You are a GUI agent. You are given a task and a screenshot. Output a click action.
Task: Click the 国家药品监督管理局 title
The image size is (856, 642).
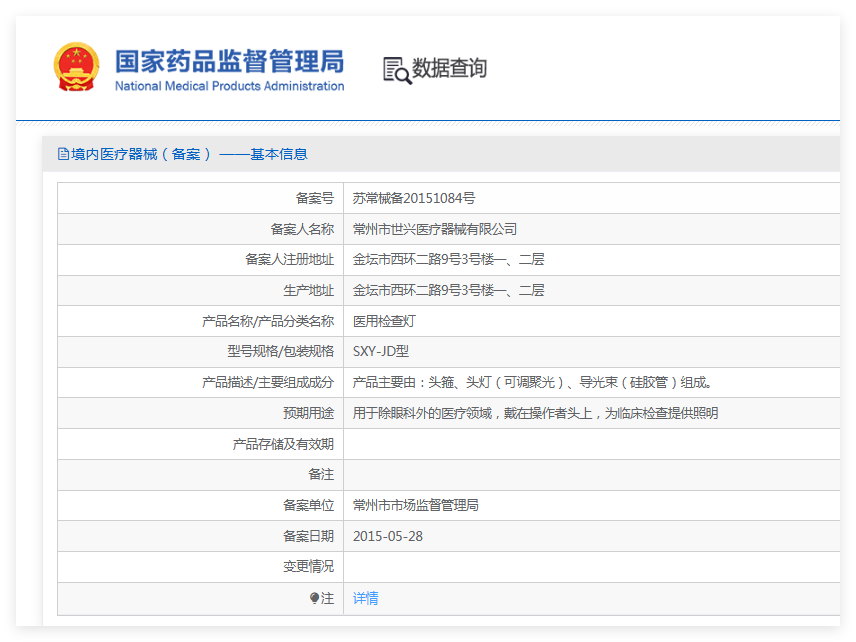tap(229, 61)
